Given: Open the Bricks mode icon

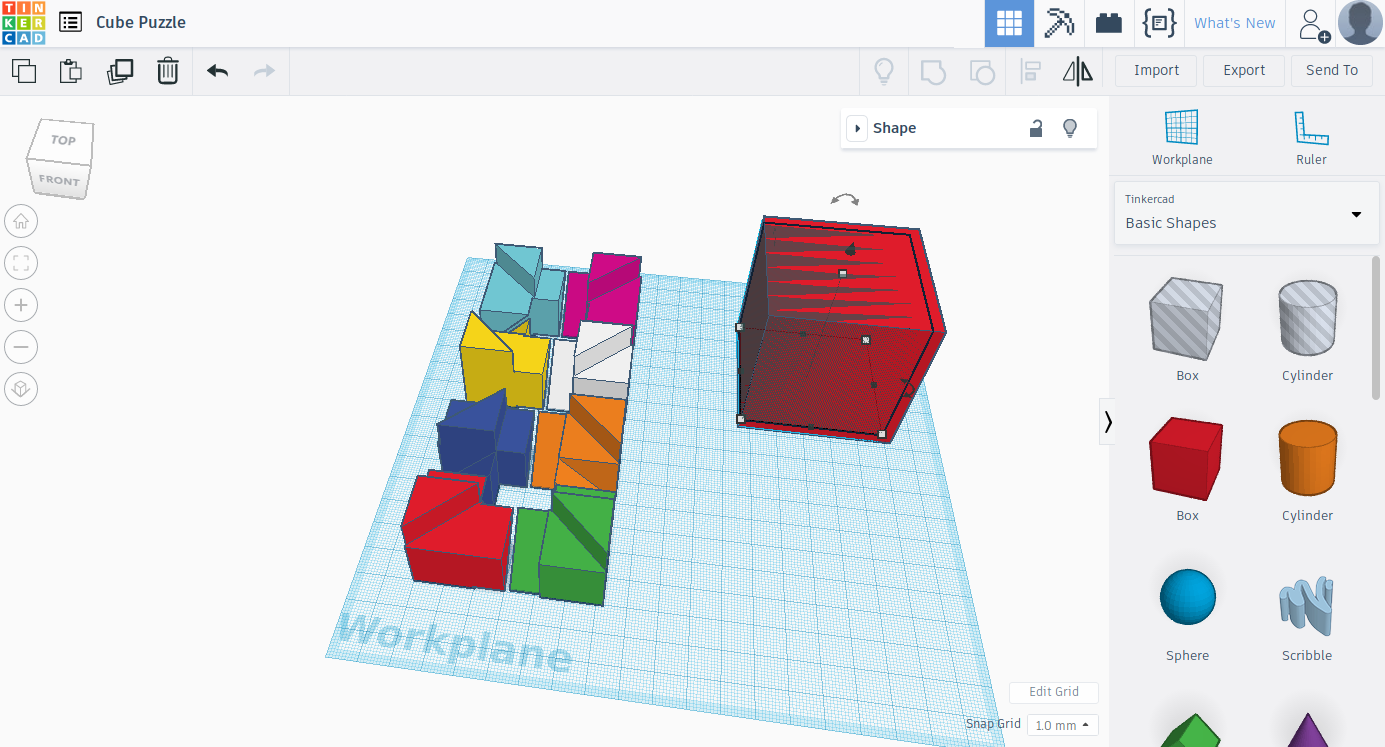Looking at the screenshot, I should pos(1109,23).
